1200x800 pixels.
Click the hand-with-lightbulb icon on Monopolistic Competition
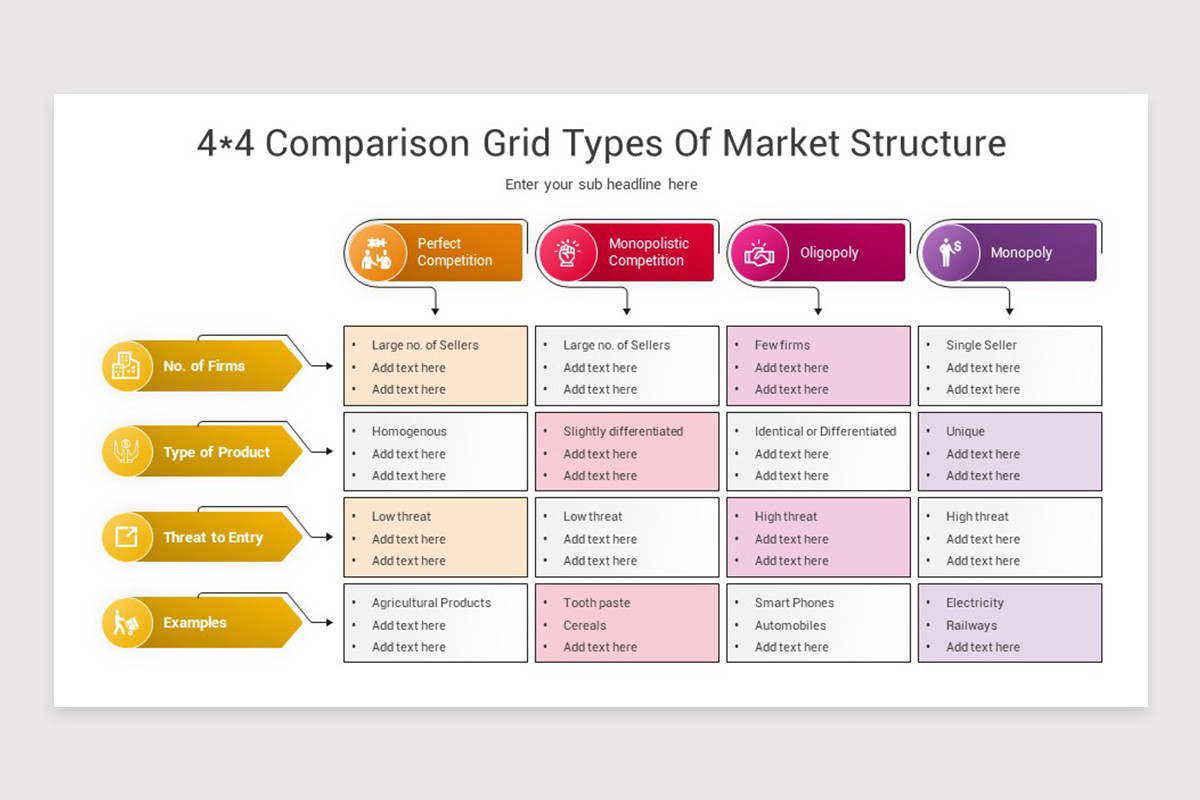(x=565, y=252)
